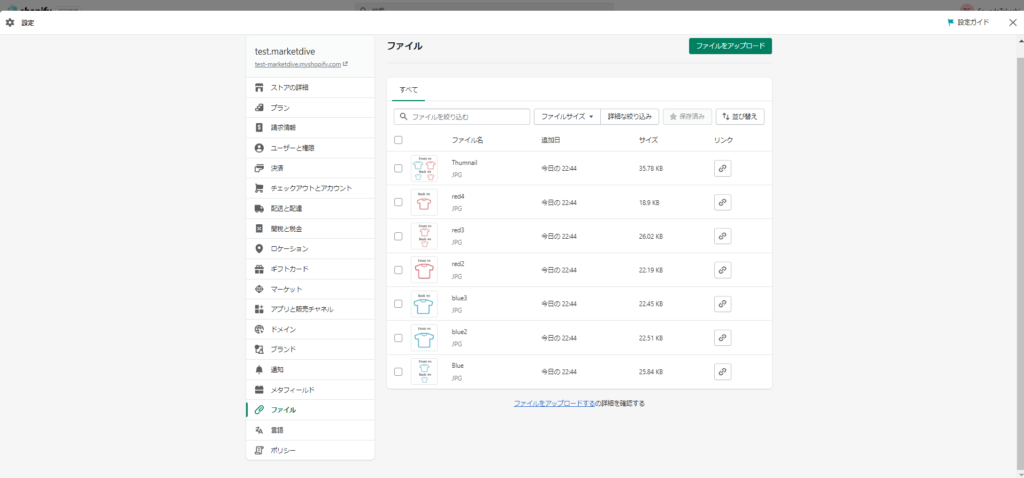
Task: Check the box for Thumbnail file
Action: tap(398, 168)
